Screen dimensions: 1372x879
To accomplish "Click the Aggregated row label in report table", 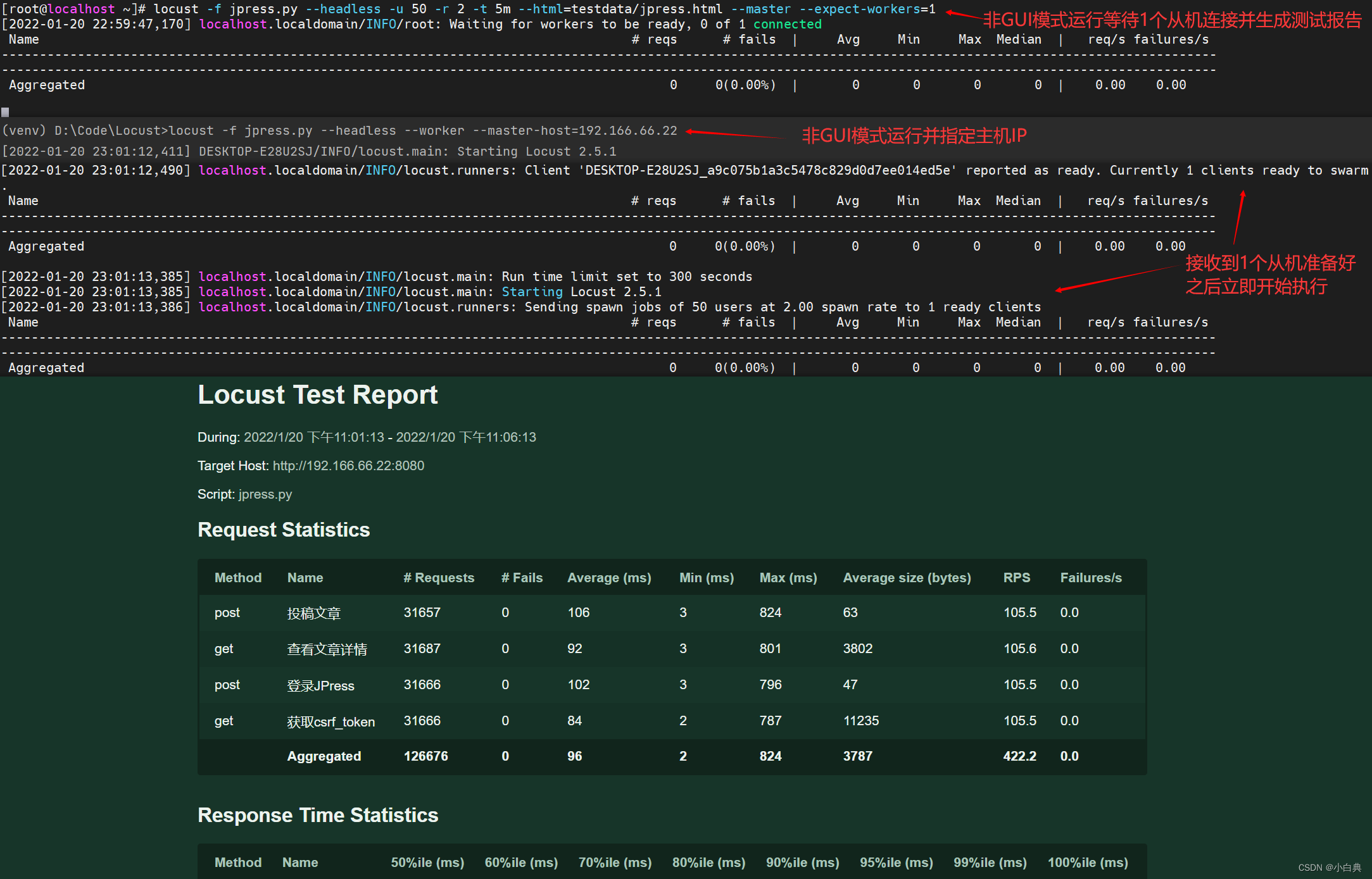I will pos(324,756).
